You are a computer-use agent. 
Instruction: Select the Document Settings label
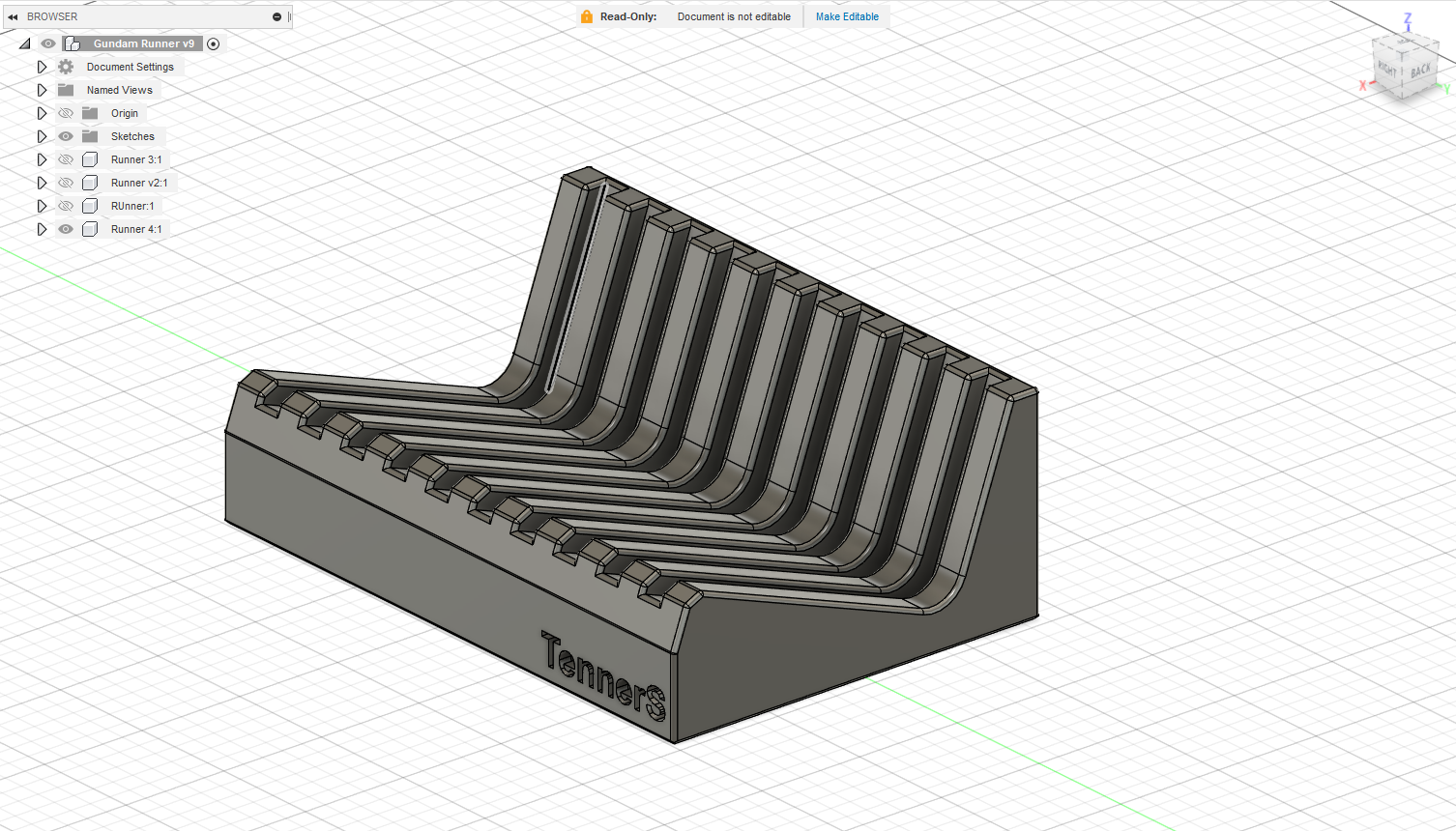point(131,67)
